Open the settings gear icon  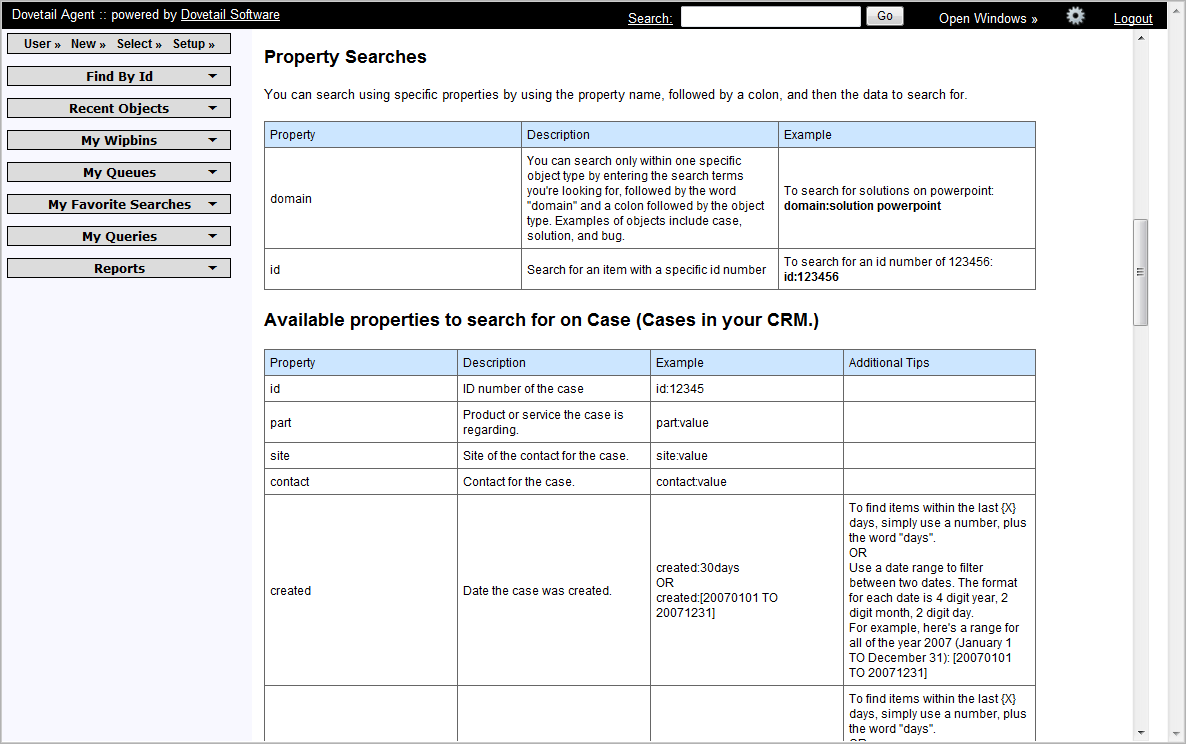pyautogui.click(x=1075, y=16)
